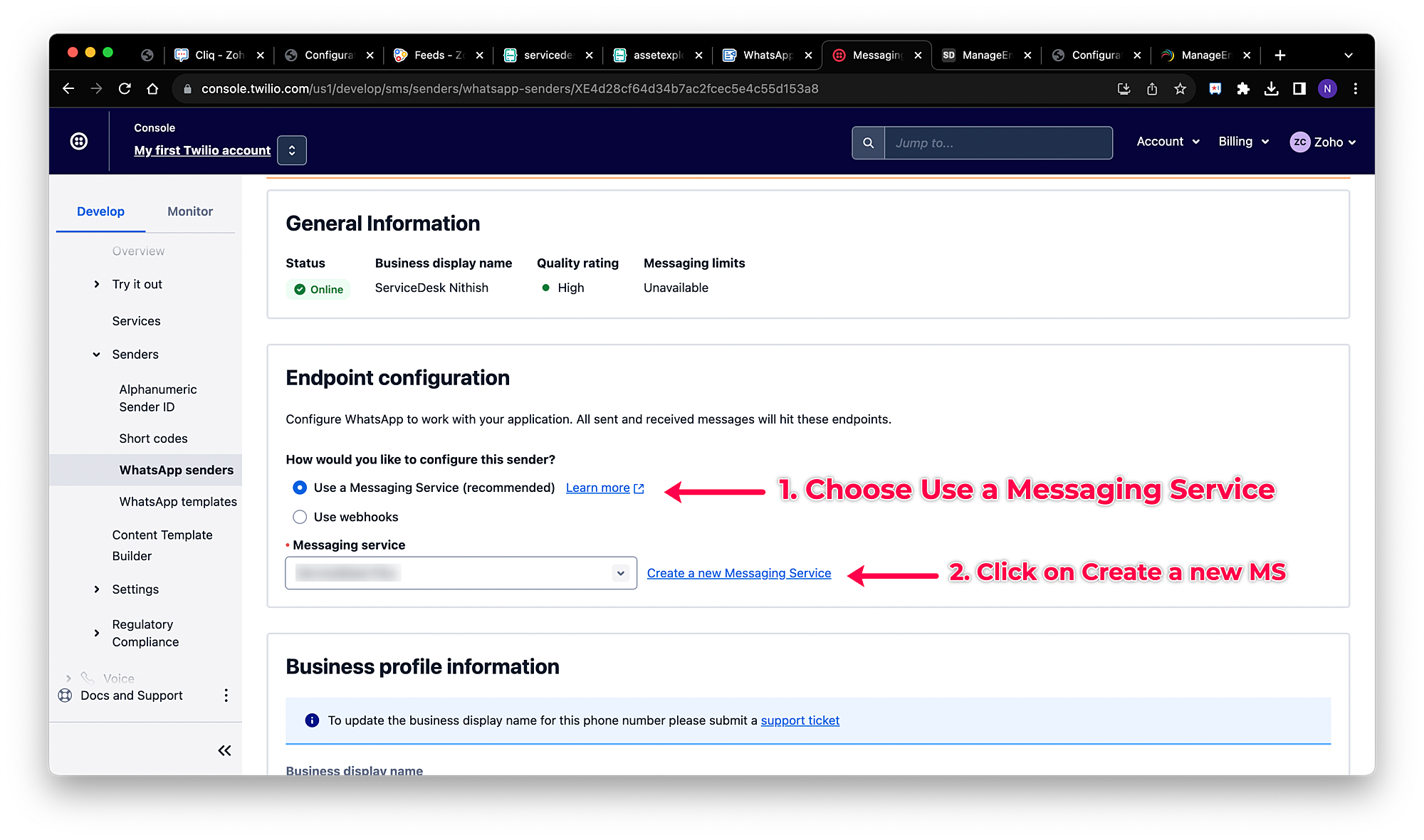Screen dimensions: 1424x840
Task: Open the browser extensions puzzle icon
Action: click(1243, 89)
